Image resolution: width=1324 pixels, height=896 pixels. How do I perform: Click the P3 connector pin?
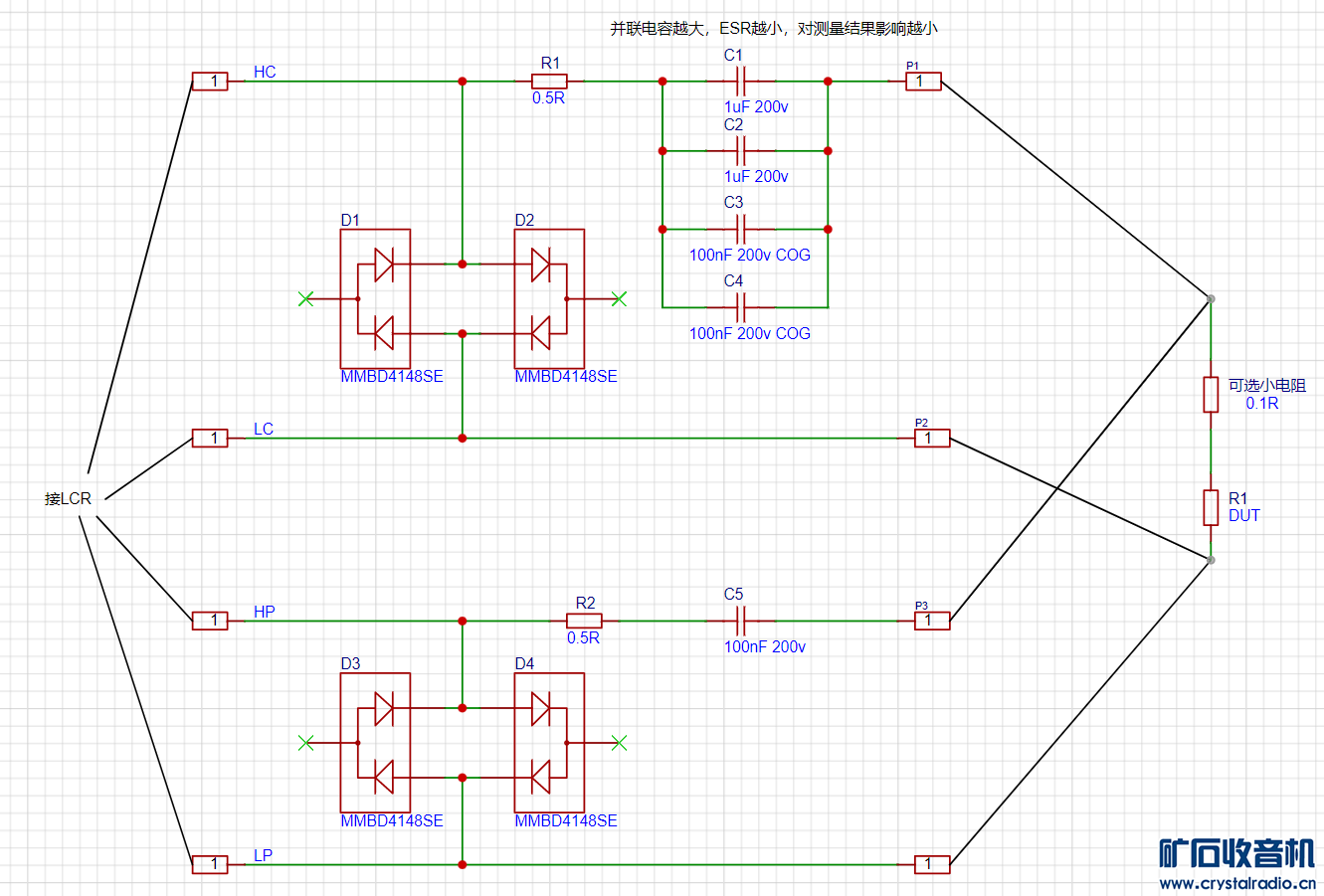click(x=932, y=621)
